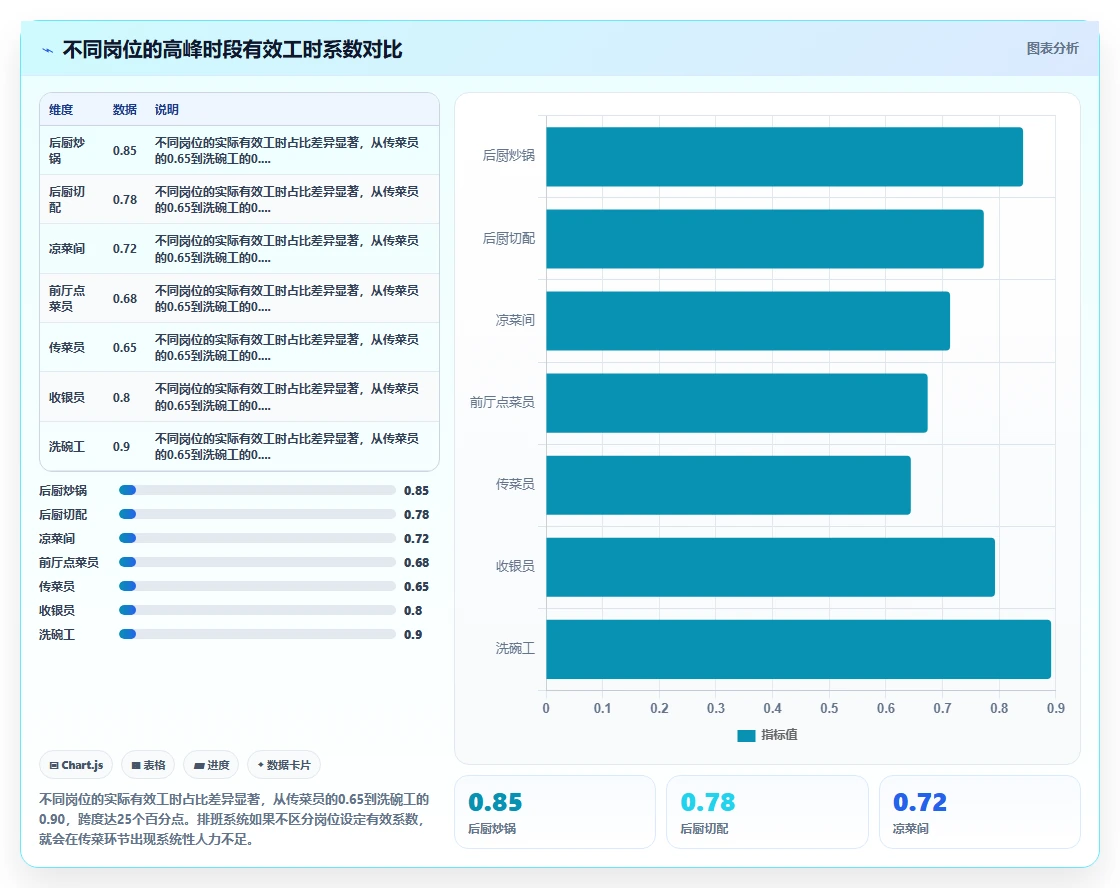Click the Chart.js tag

click(x=76, y=765)
